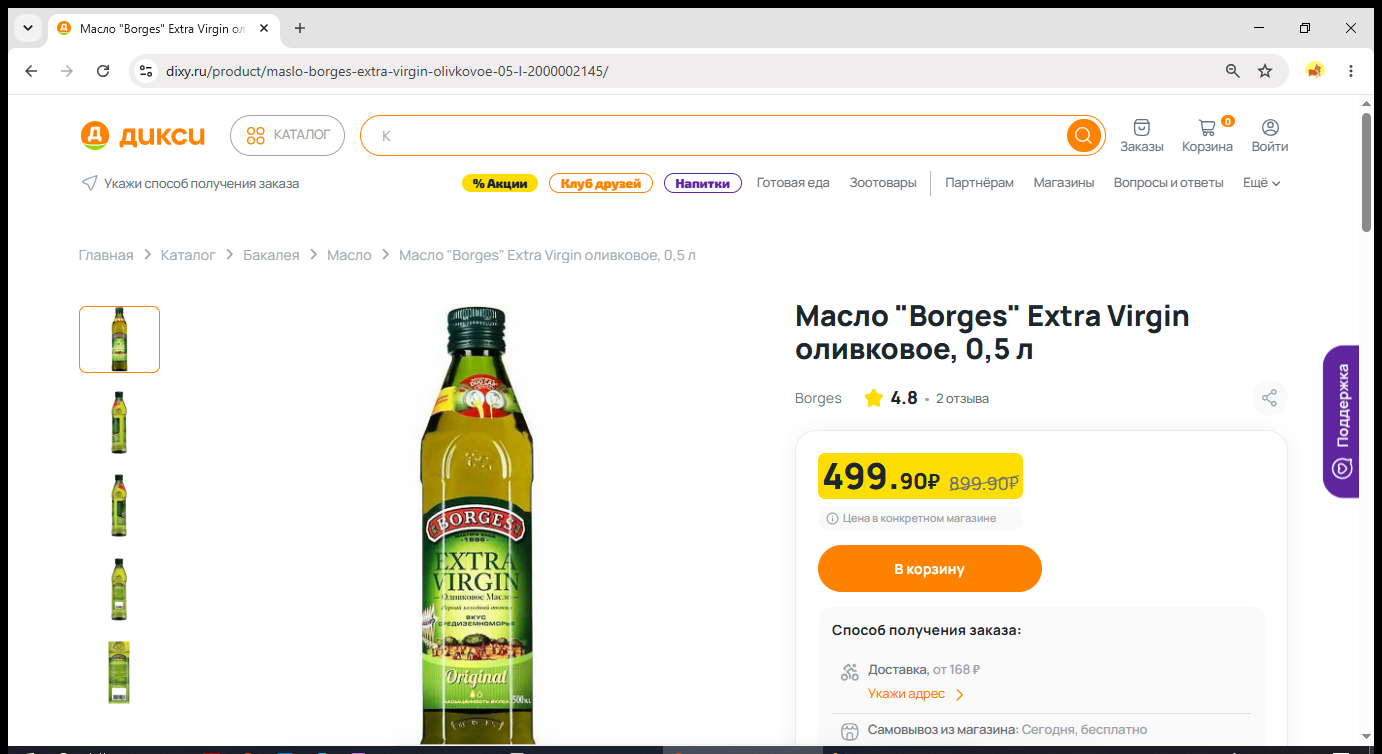Click the Дикси logo
This screenshot has height=754, width=1382.
(x=143, y=135)
